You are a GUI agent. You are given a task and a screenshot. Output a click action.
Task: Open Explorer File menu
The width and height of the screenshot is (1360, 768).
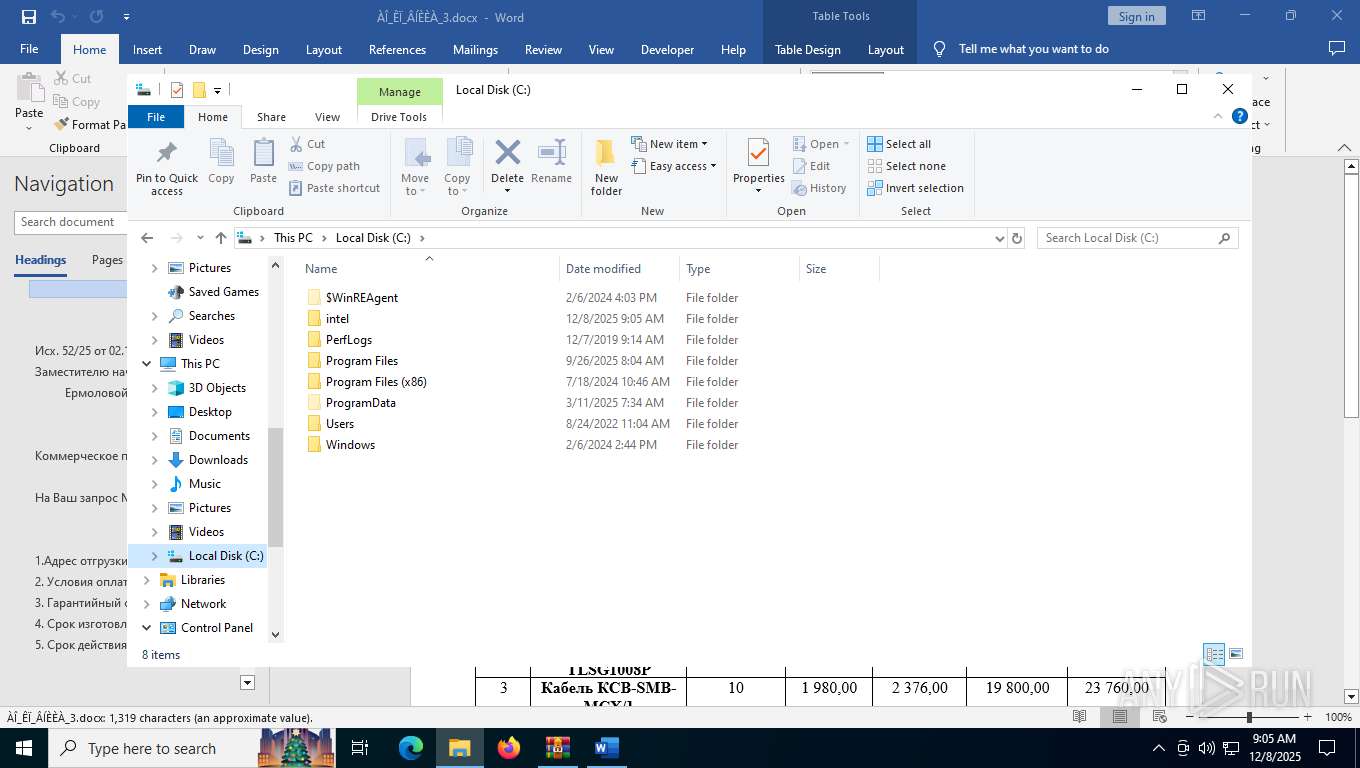pyautogui.click(x=156, y=117)
